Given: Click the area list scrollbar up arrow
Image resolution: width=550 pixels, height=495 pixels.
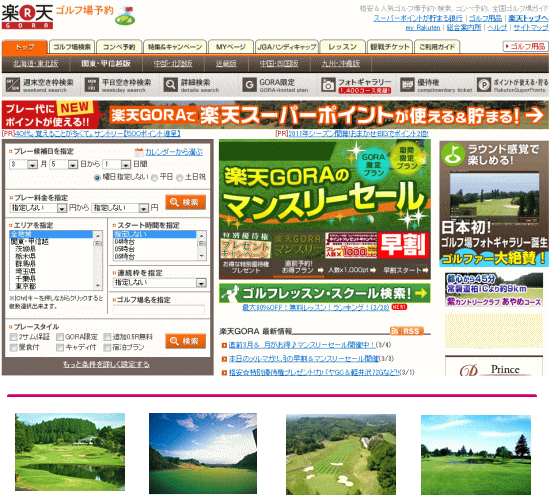Looking at the screenshot, I should click(x=98, y=235).
